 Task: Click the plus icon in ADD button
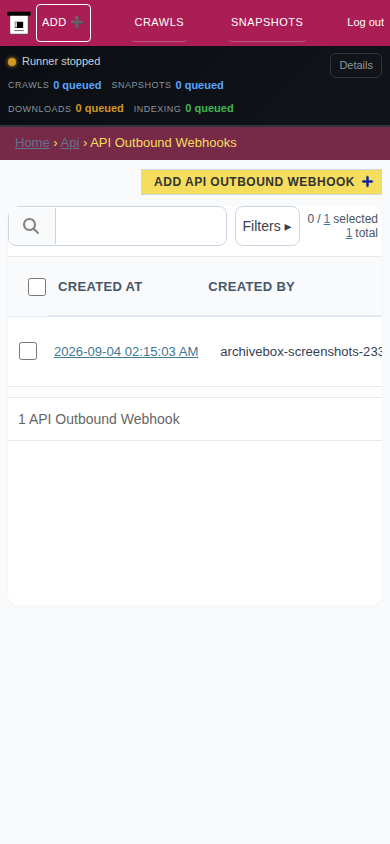pyautogui.click(x=77, y=22)
